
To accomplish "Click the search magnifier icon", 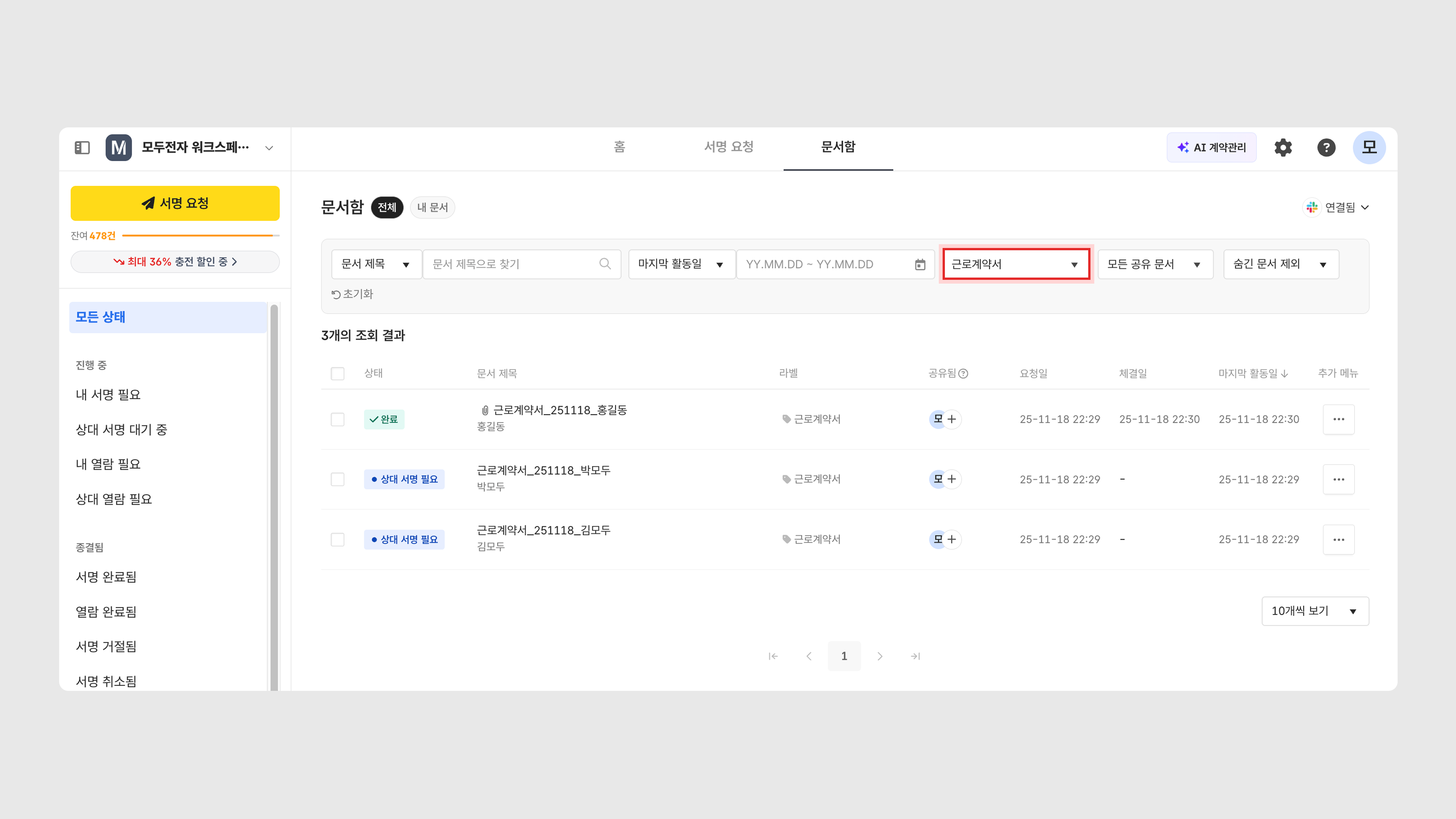I will [x=605, y=264].
